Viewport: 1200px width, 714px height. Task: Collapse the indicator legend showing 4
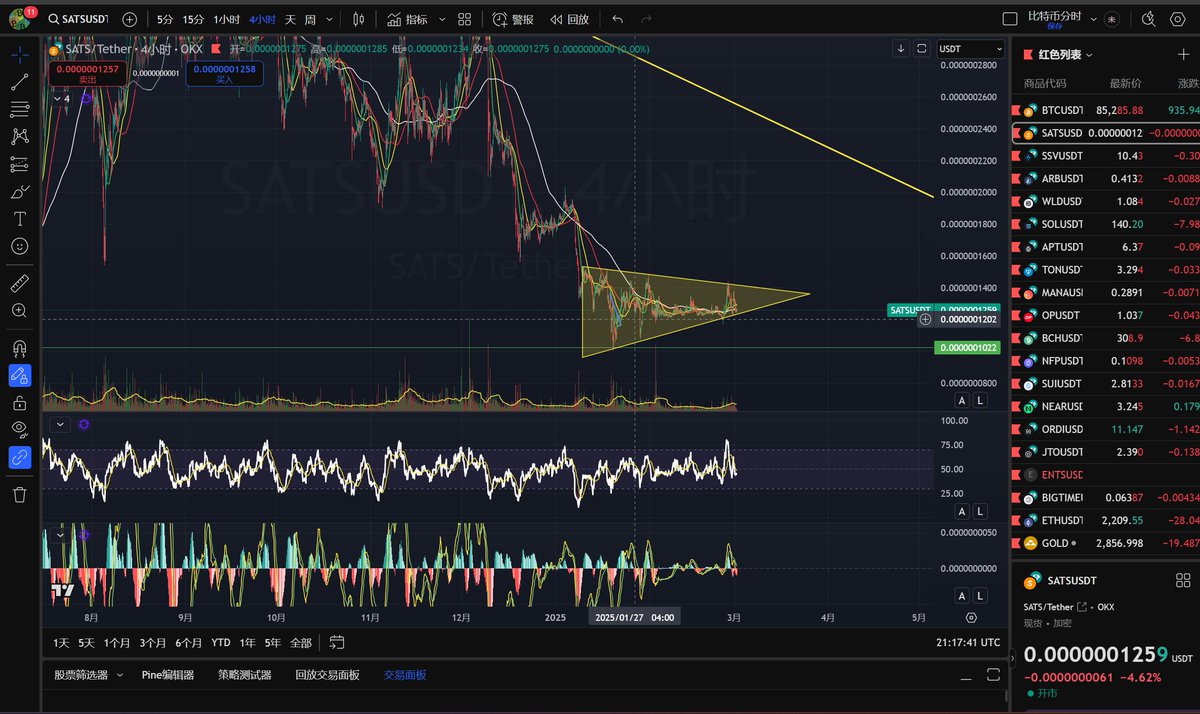pos(60,98)
